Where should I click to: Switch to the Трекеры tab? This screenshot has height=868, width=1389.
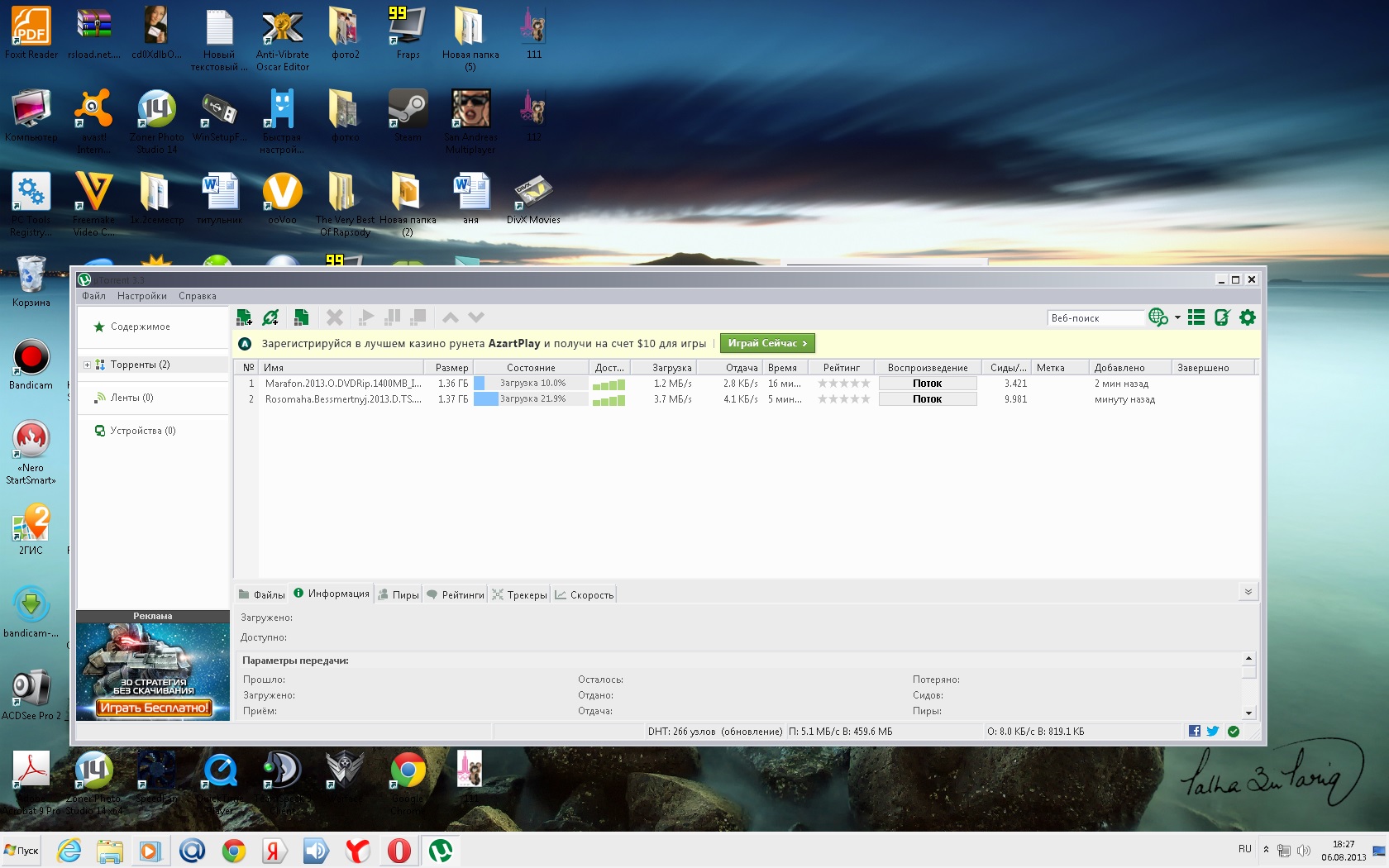(x=519, y=594)
